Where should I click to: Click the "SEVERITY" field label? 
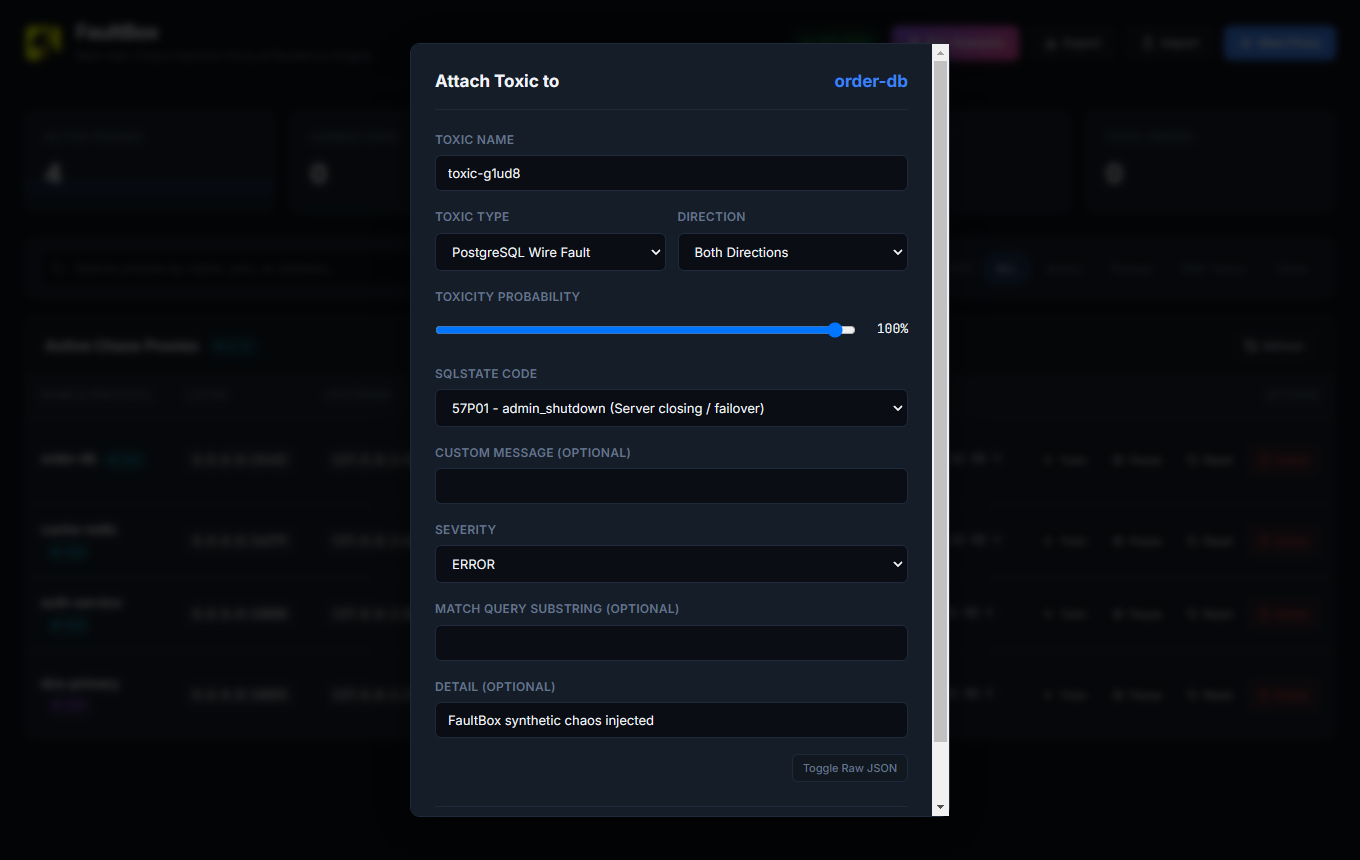click(465, 530)
